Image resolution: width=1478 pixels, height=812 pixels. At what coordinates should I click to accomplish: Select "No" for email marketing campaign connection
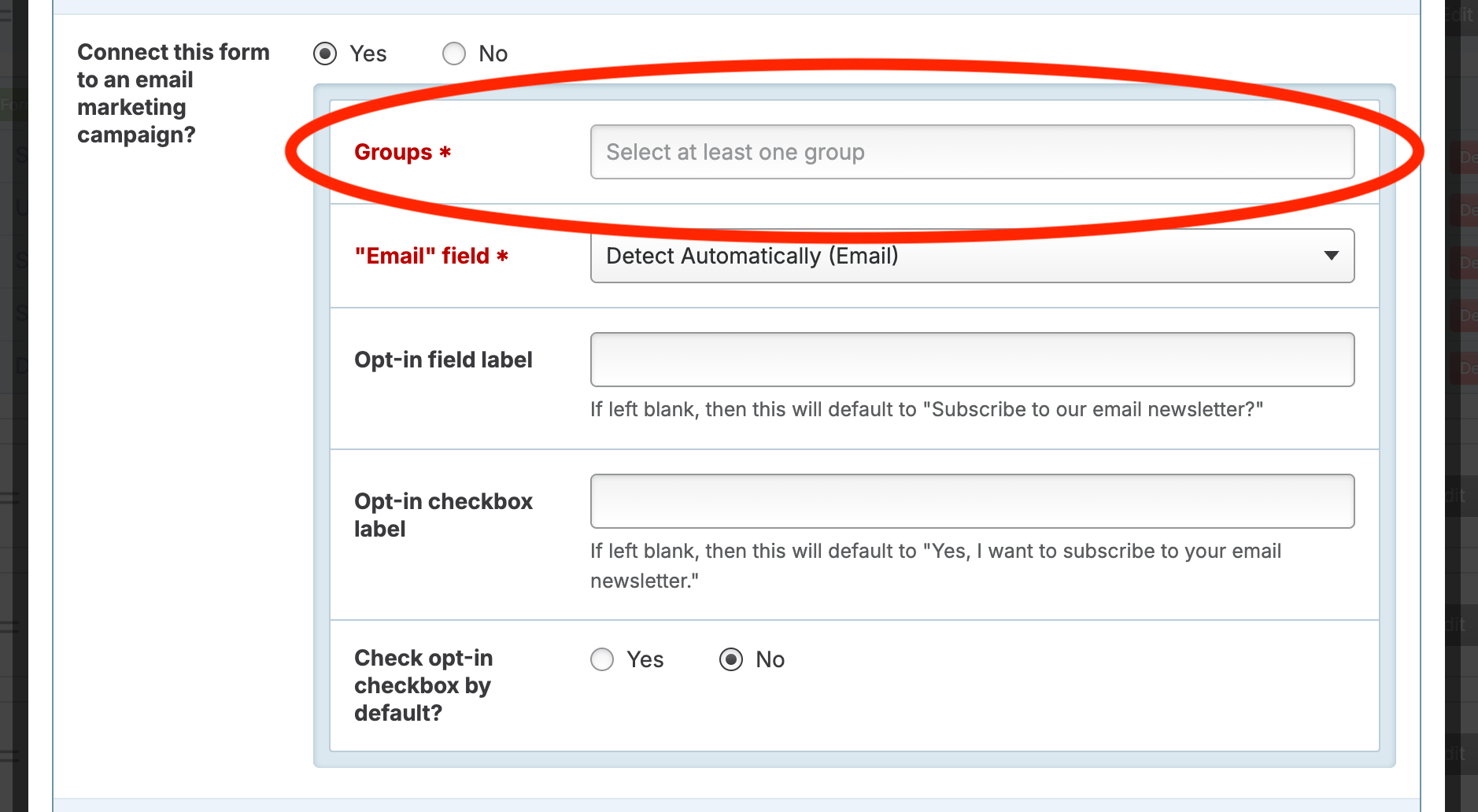[x=454, y=54]
